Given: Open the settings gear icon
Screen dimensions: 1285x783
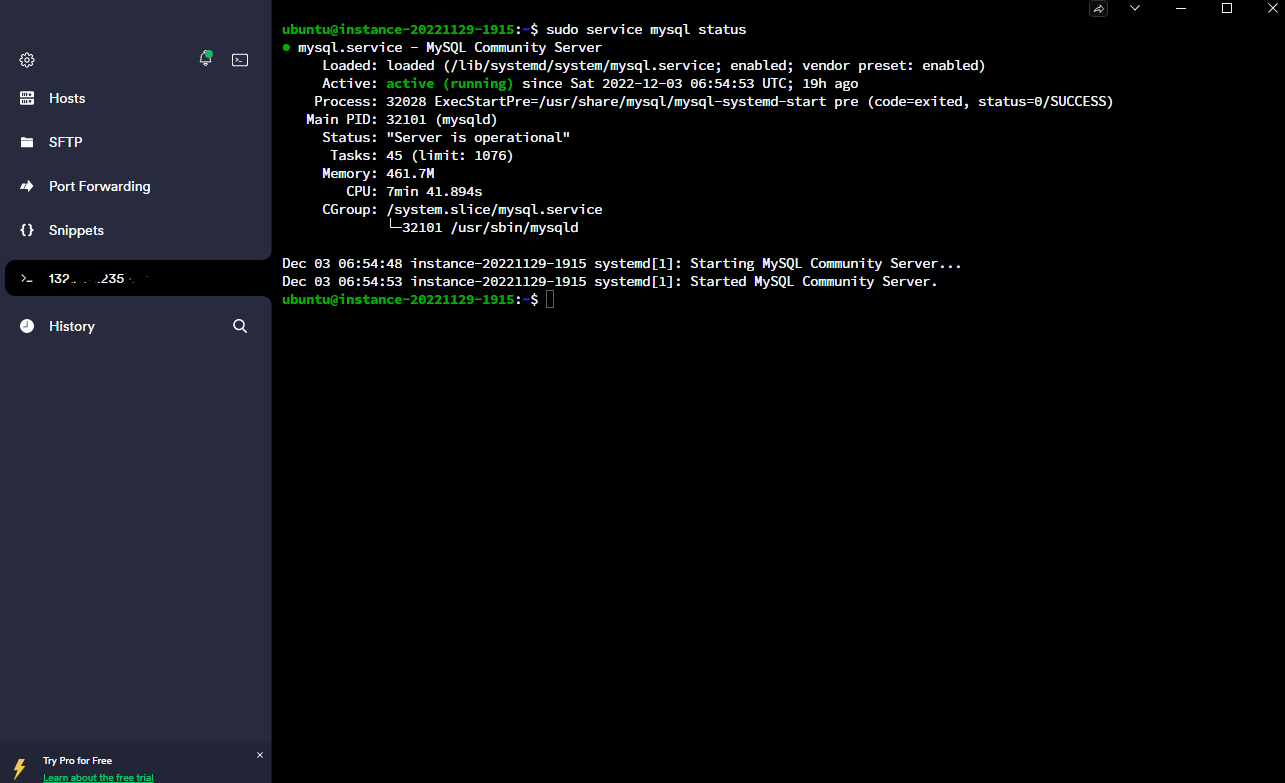Looking at the screenshot, I should pyautogui.click(x=27, y=60).
